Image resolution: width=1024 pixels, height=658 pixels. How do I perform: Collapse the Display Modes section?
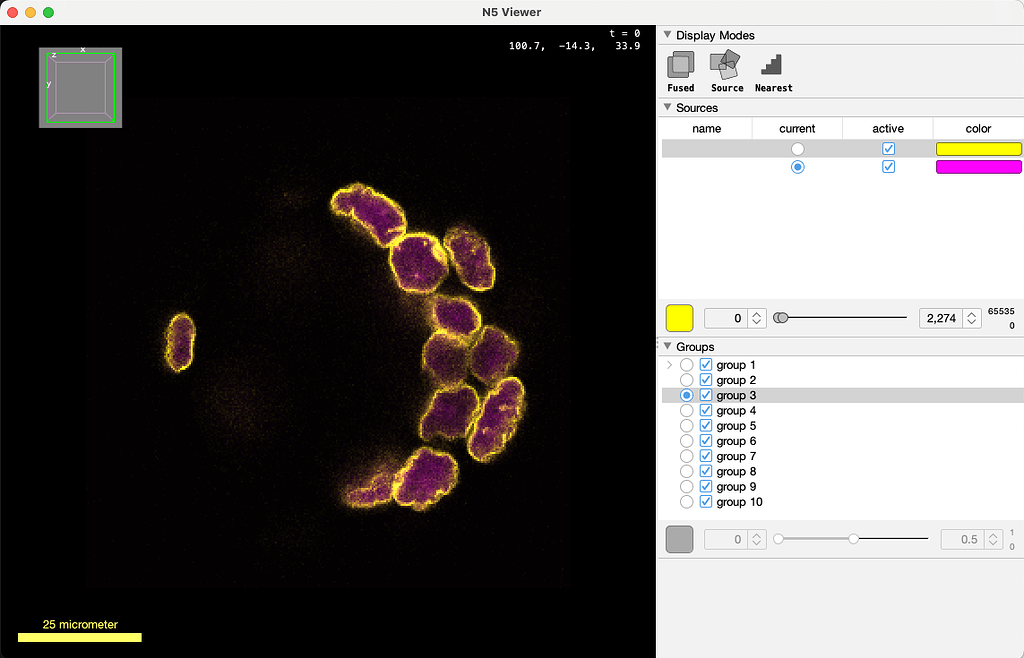pyautogui.click(x=667, y=35)
